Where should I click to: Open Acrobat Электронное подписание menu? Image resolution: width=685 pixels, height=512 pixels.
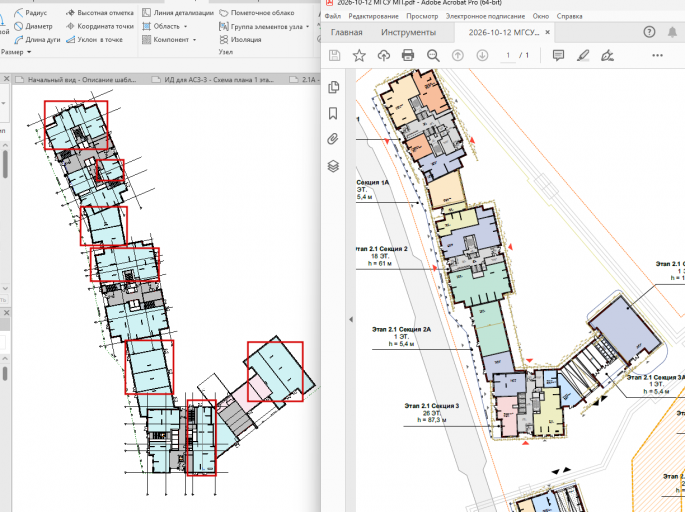[485, 16]
